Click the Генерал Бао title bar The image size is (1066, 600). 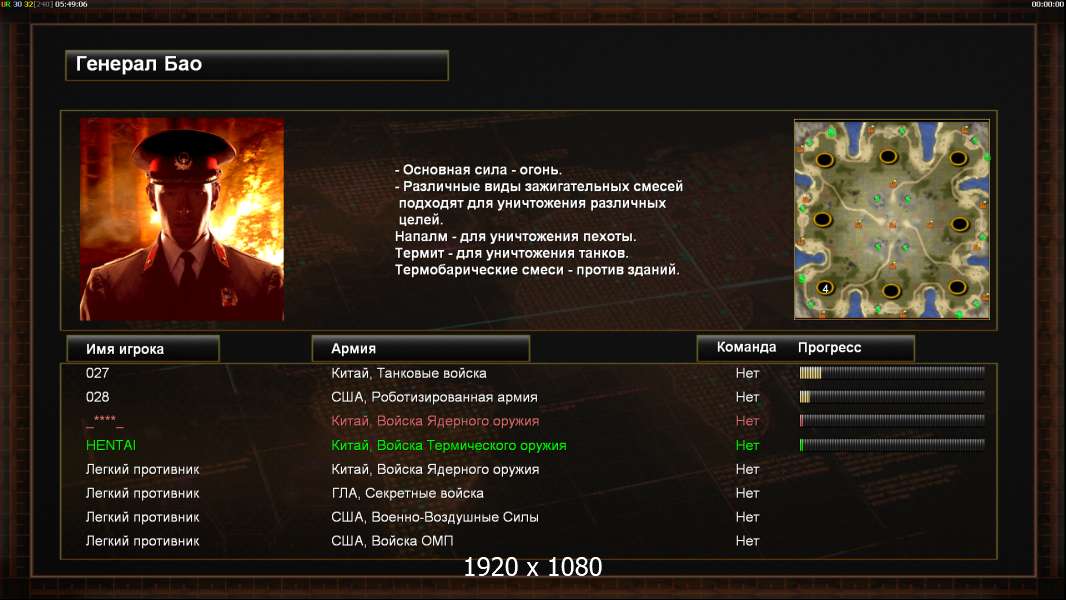pyautogui.click(x=257, y=65)
